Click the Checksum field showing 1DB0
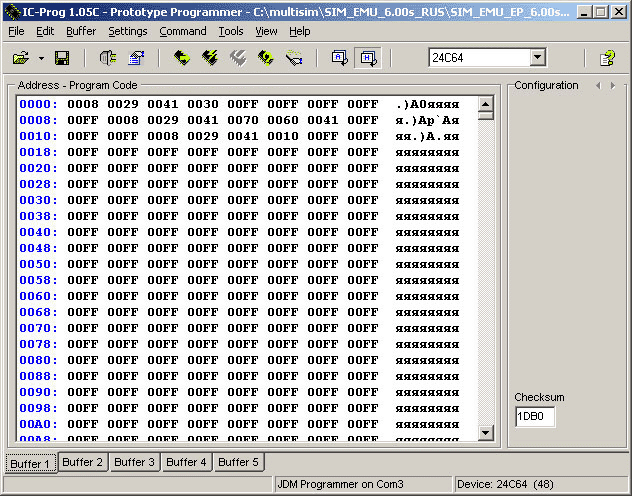This screenshot has height=496, width=632. [x=534, y=417]
